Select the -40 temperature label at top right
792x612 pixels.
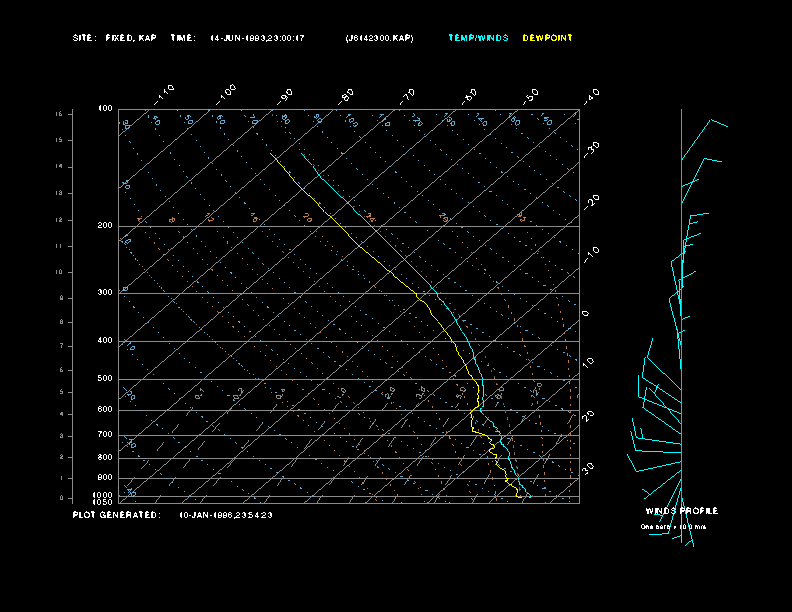[x=591, y=95]
